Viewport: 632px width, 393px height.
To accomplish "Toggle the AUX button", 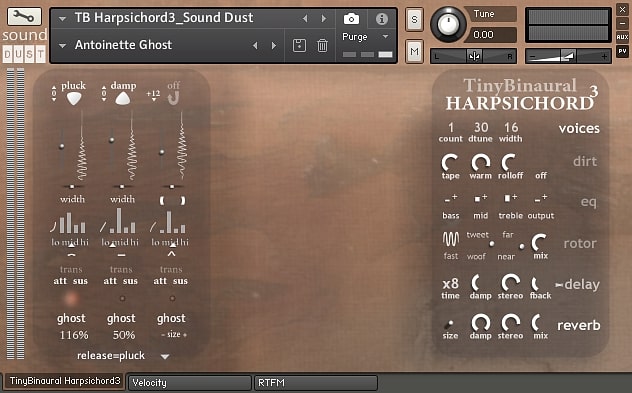I will tap(622, 37).
